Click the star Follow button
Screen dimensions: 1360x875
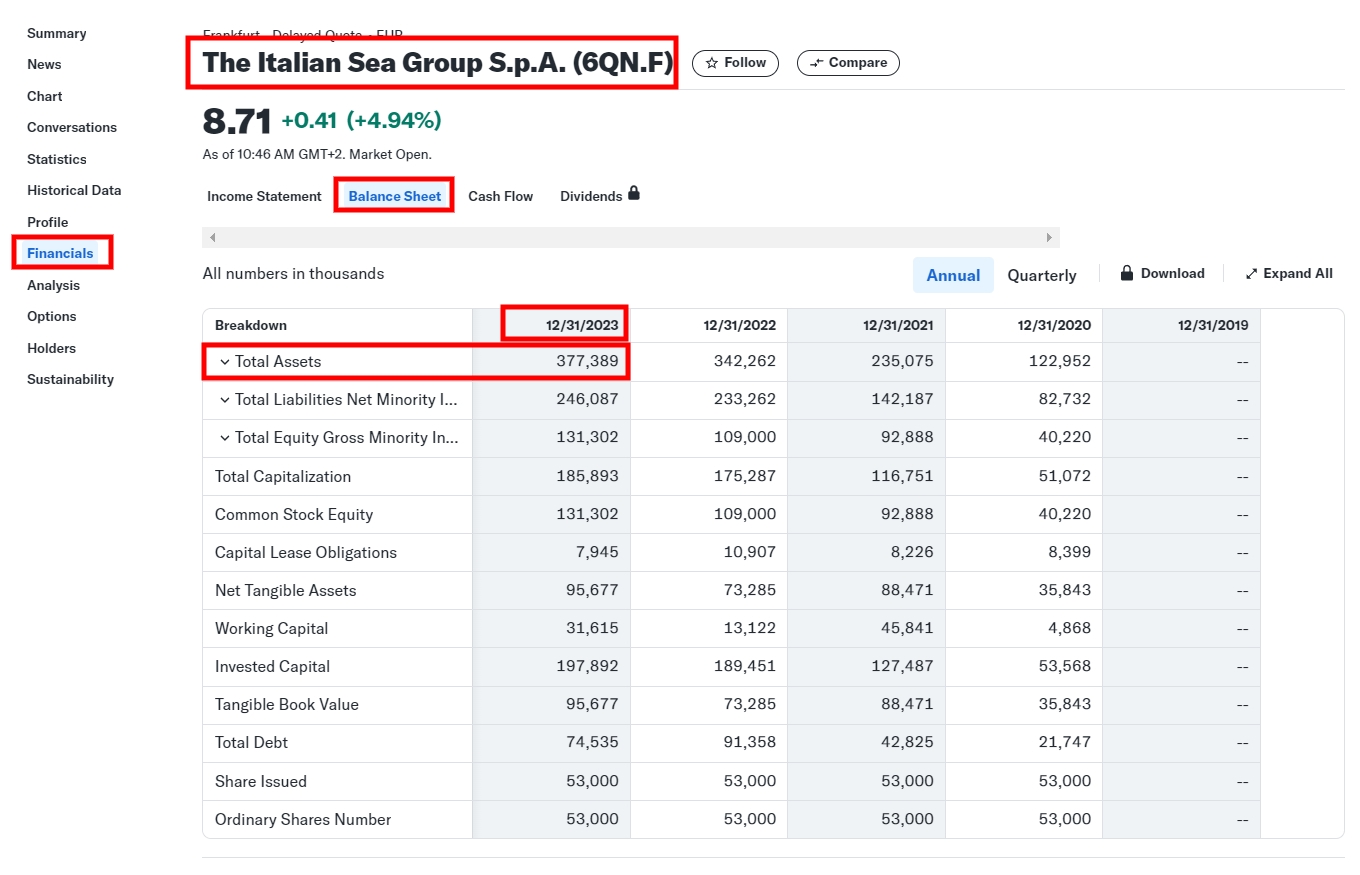(735, 63)
